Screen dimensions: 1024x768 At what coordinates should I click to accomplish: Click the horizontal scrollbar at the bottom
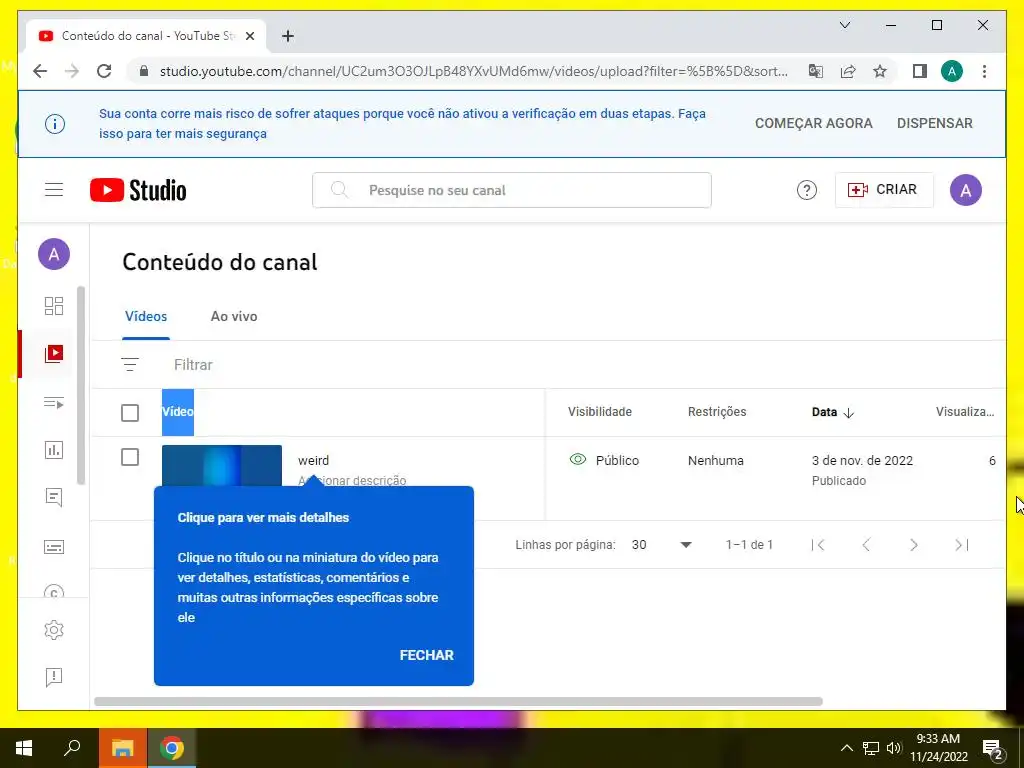458,701
